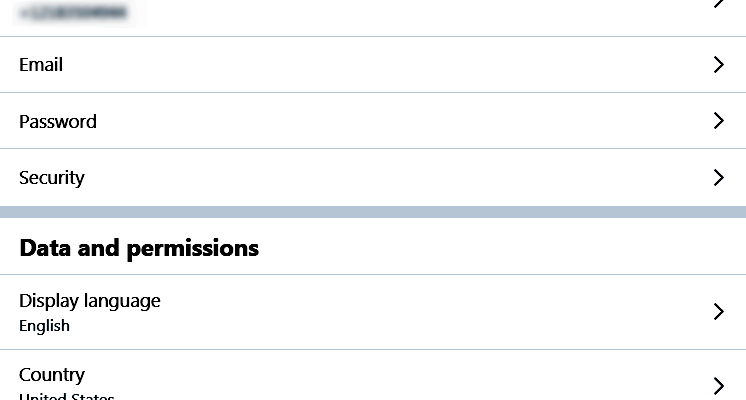Viewport: 746px width, 400px height.
Task: Click the chevron on Display language row
Action: tap(718, 311)
